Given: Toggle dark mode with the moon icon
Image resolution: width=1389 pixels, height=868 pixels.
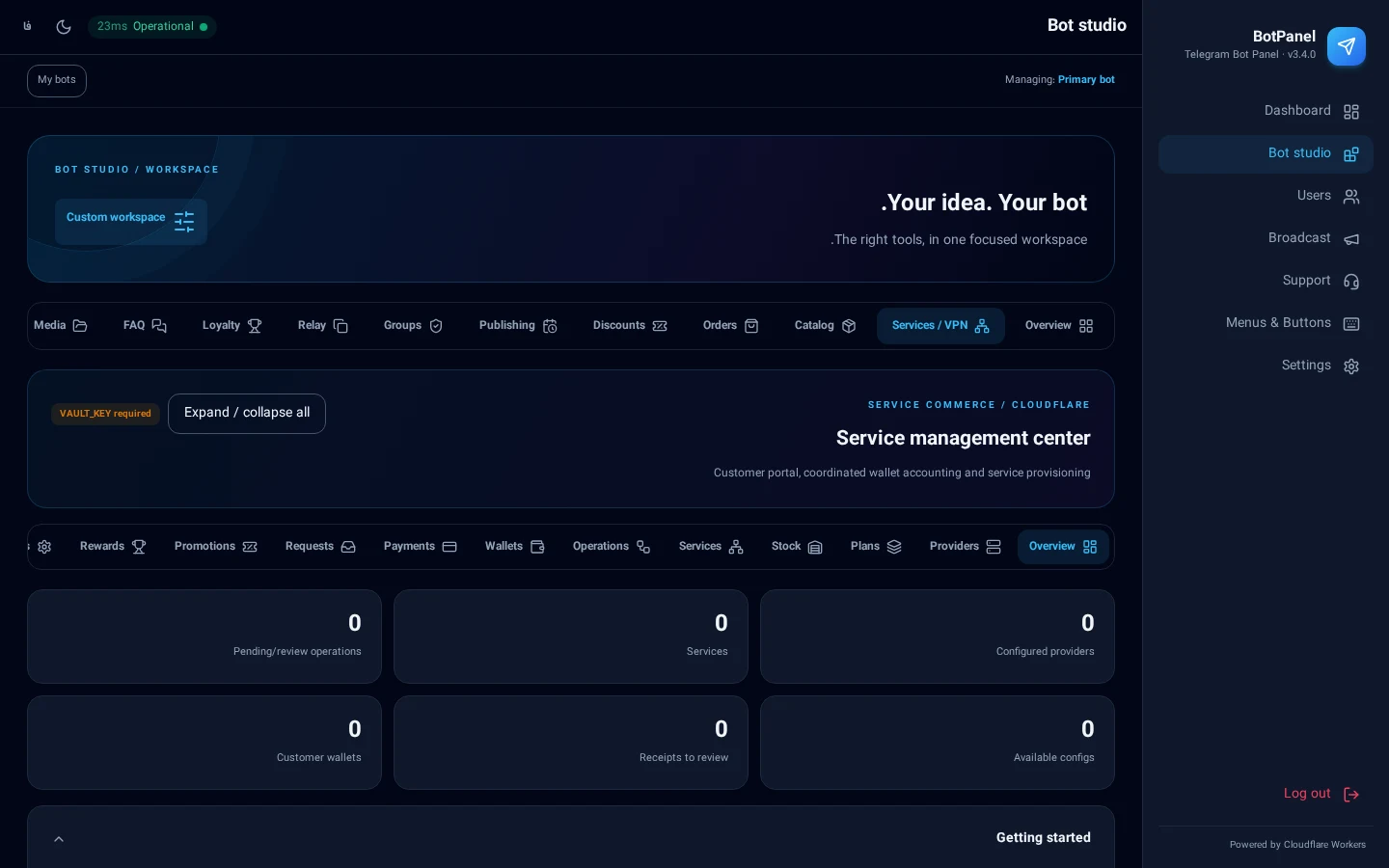Looking at the screenshot, I should 64,27.
